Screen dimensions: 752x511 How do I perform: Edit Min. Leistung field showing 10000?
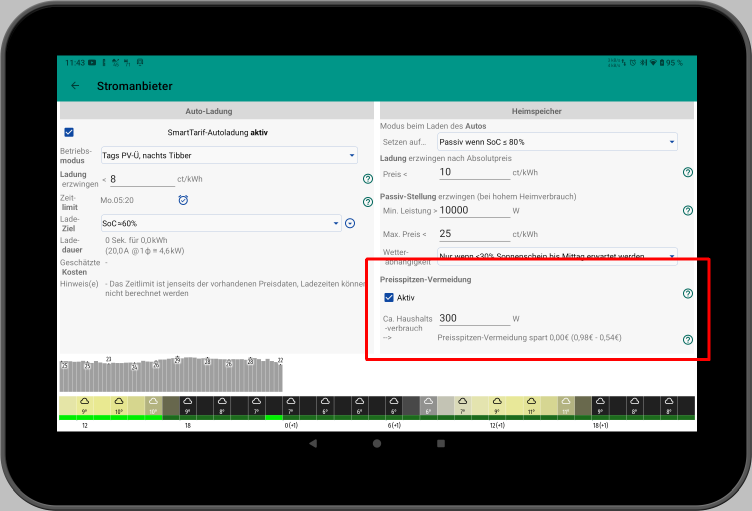click(x=472, y=211)
